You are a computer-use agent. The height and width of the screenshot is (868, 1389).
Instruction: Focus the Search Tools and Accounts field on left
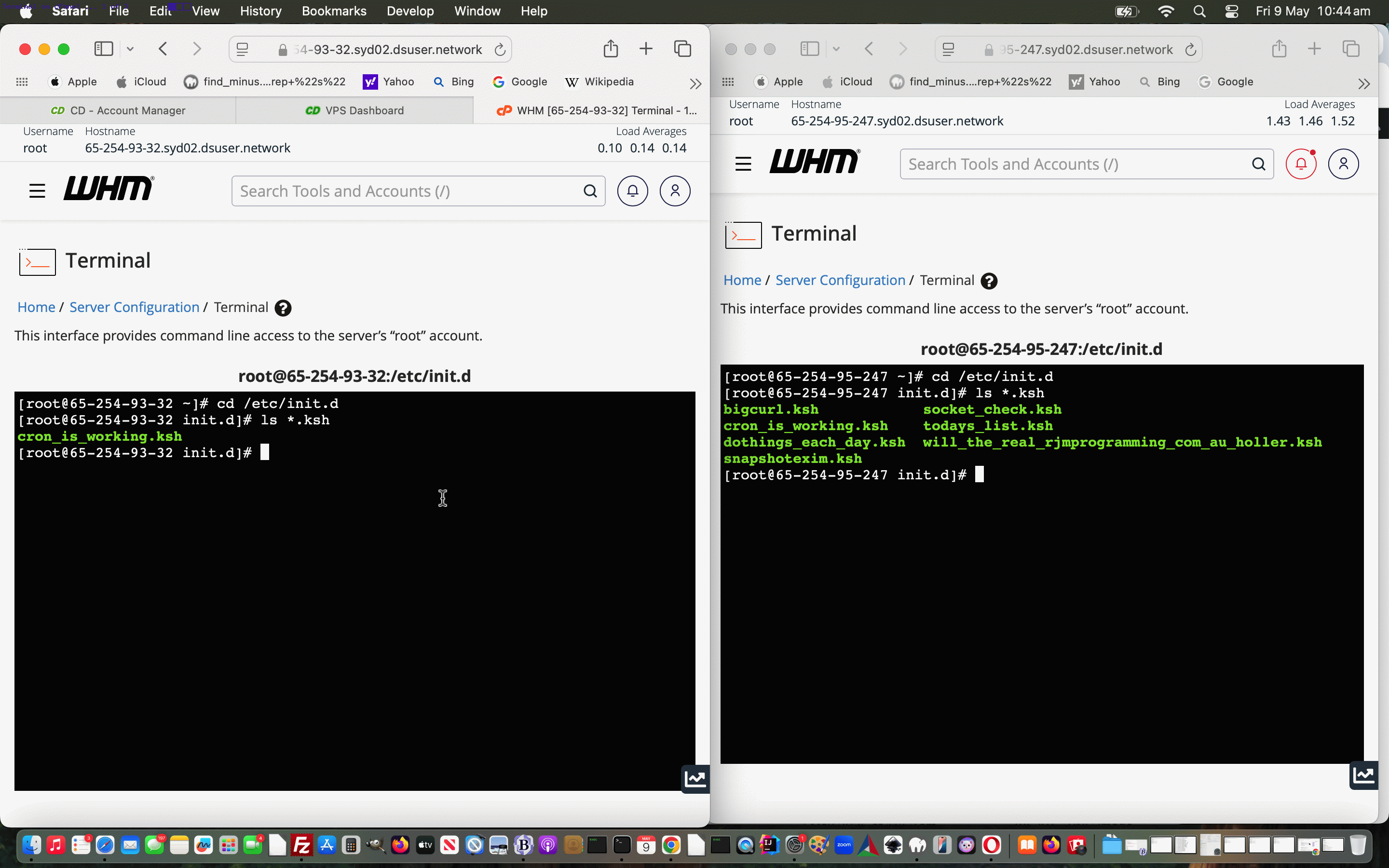click(x=410, y=191)
